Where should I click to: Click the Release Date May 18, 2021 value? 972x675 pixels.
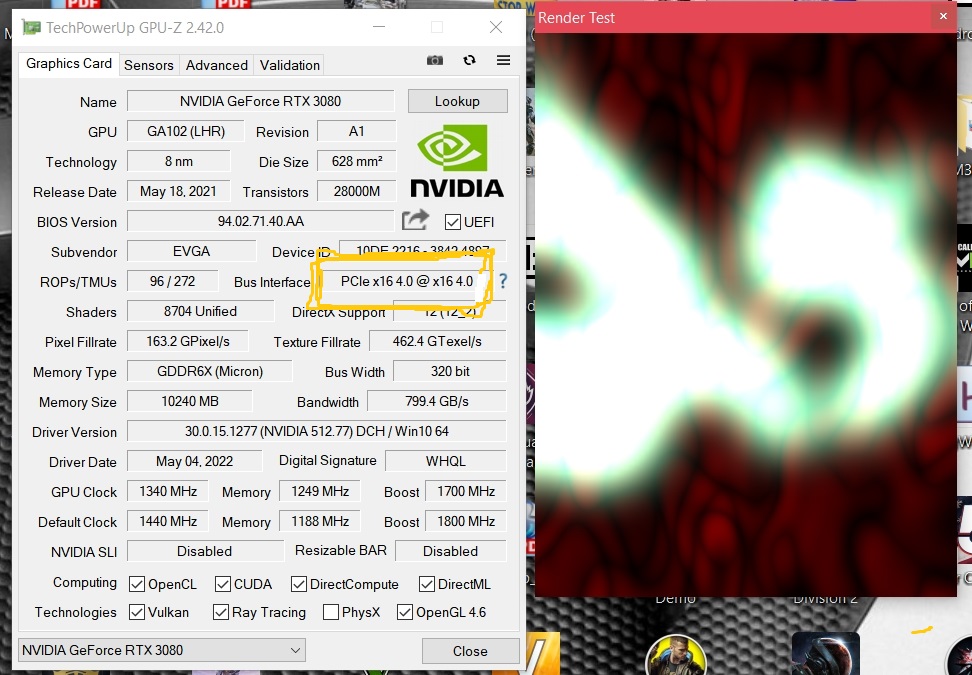coord(179,192)
